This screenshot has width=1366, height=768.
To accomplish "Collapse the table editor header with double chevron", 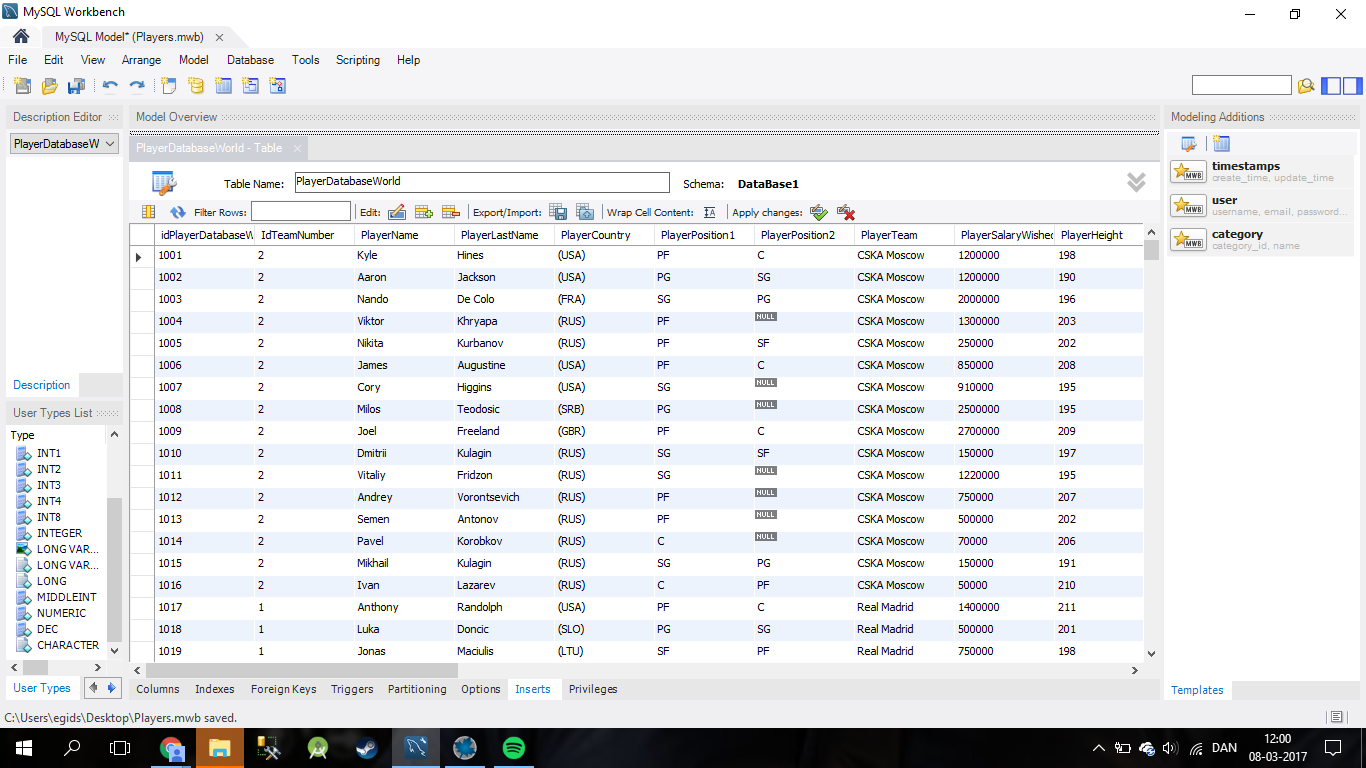I will coord(1136,182).
